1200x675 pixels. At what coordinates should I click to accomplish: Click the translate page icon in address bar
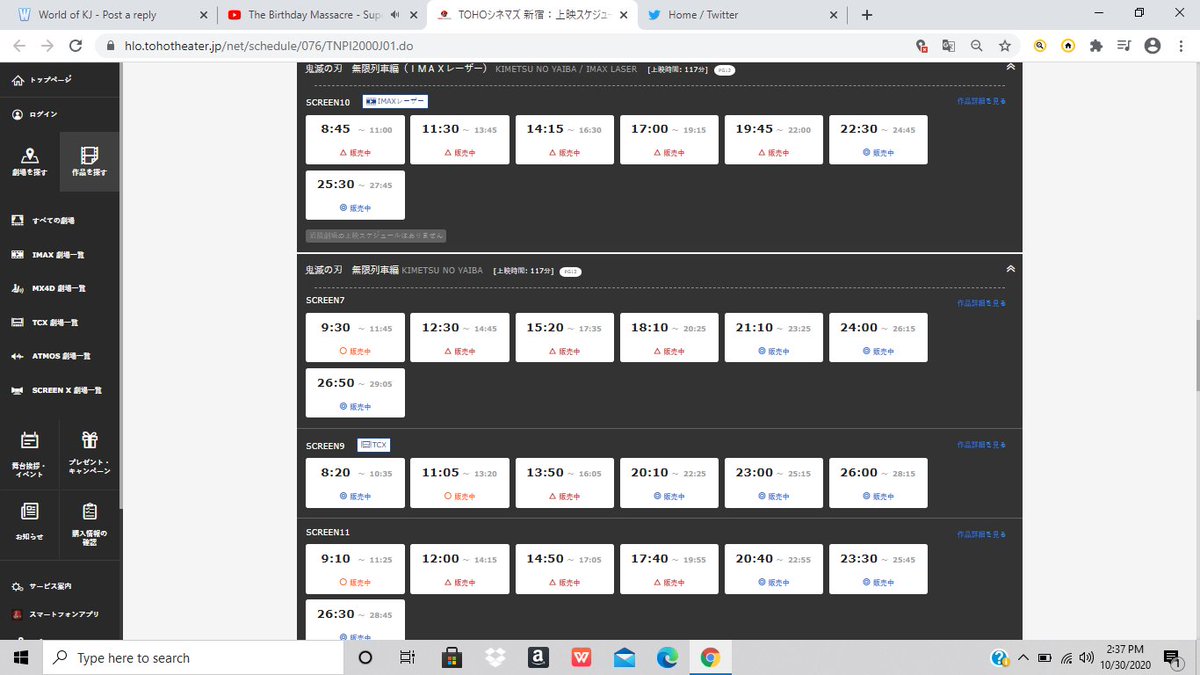[x=947, y=46]
